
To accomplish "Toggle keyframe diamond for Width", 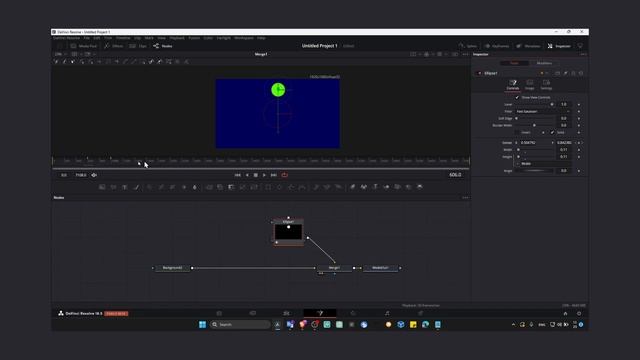I will tap(579, 150).
